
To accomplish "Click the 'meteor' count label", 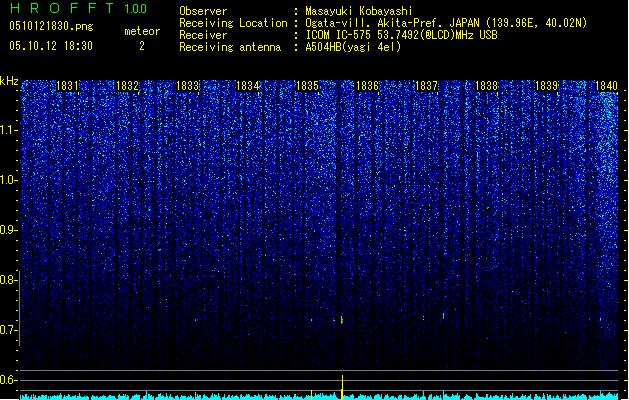I will 142,31.
